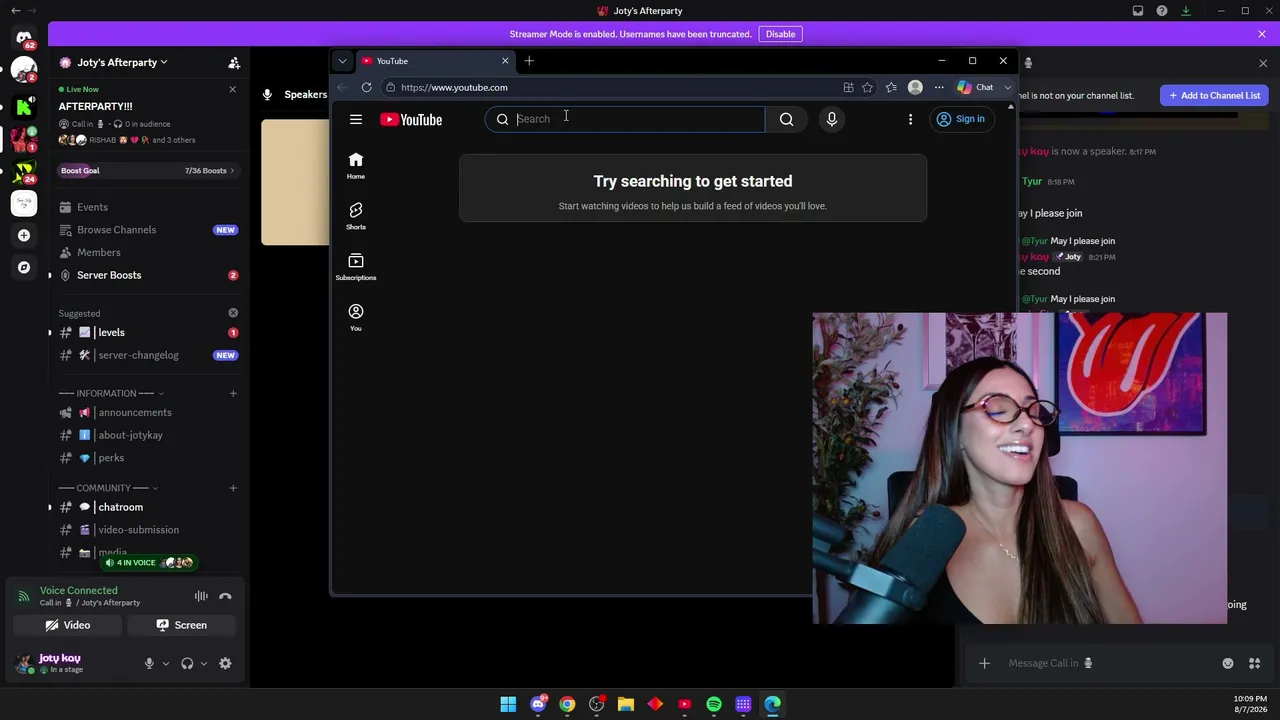Open Discord server discovery compass icon
This screenshot has height=720, width=1280.
coord(24,267)
